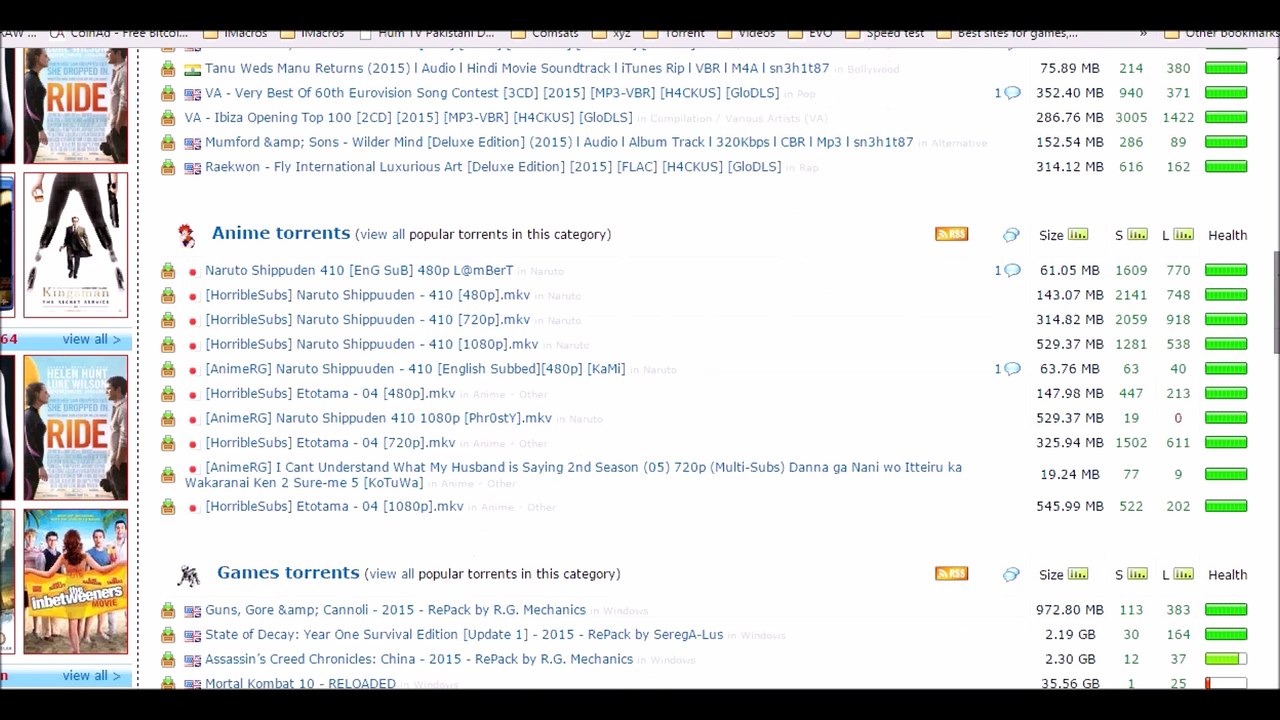Click the RSS icon for Anime torrents

tap(951, 234)
